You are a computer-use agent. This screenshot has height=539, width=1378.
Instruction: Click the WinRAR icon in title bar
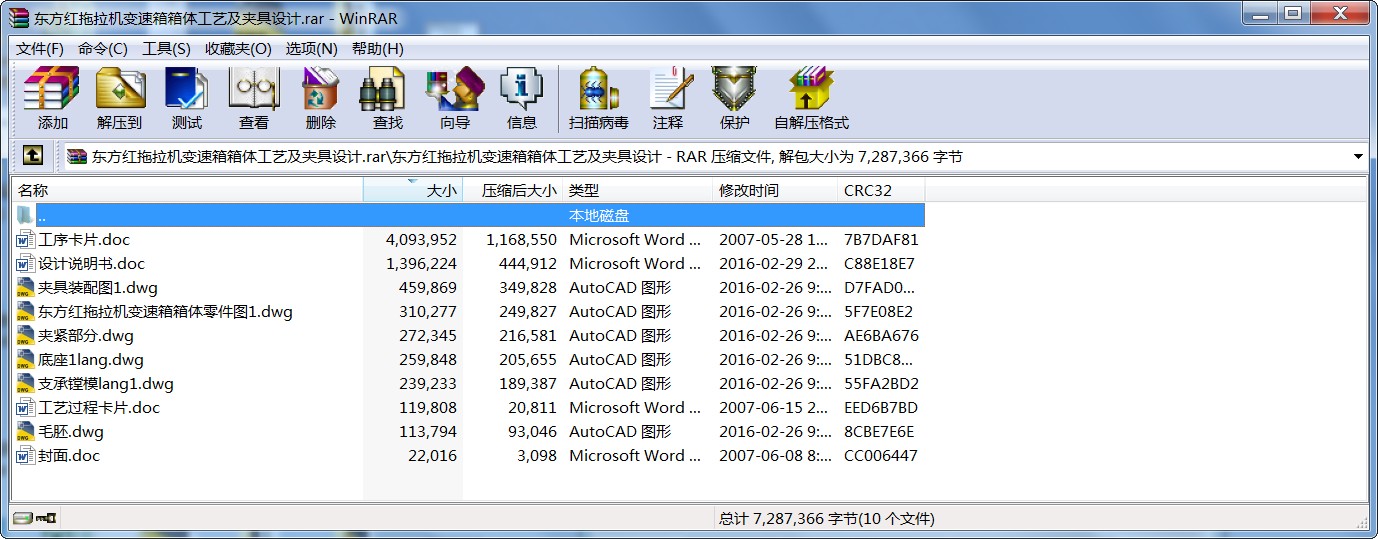tap(18, 16)
